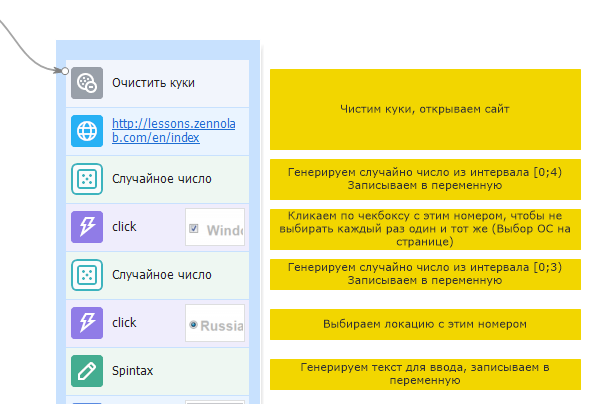Select the Russia radio button in the thumbnail
Image resolution: width=614 pixels, height=404 pixels.
[192, 325]
